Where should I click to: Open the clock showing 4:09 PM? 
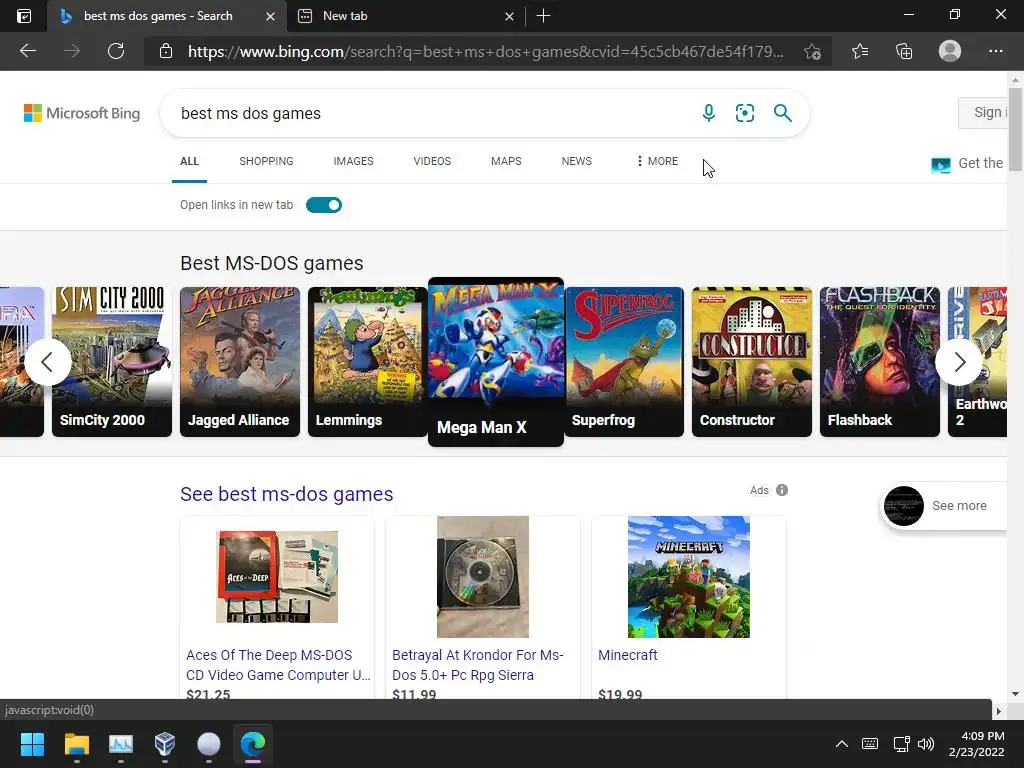[x=976, y=744]
